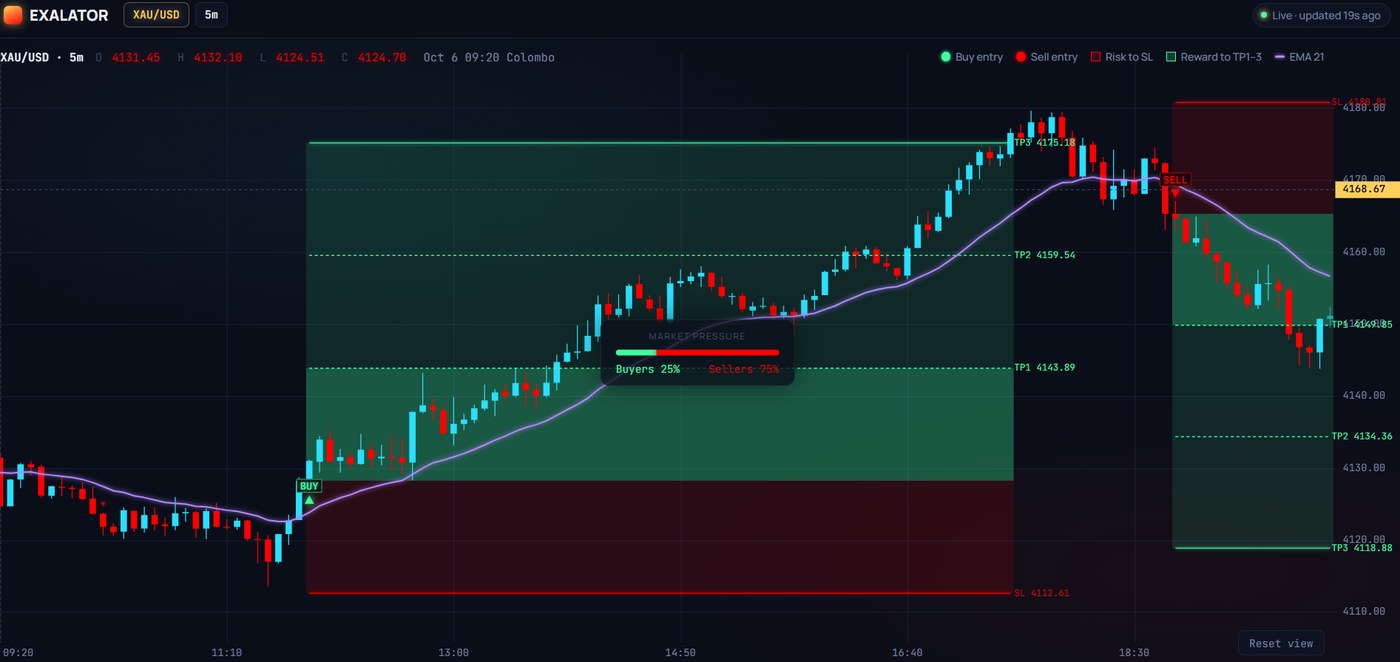Click the Exalator orange logo icon

click(x=13, y=15)
